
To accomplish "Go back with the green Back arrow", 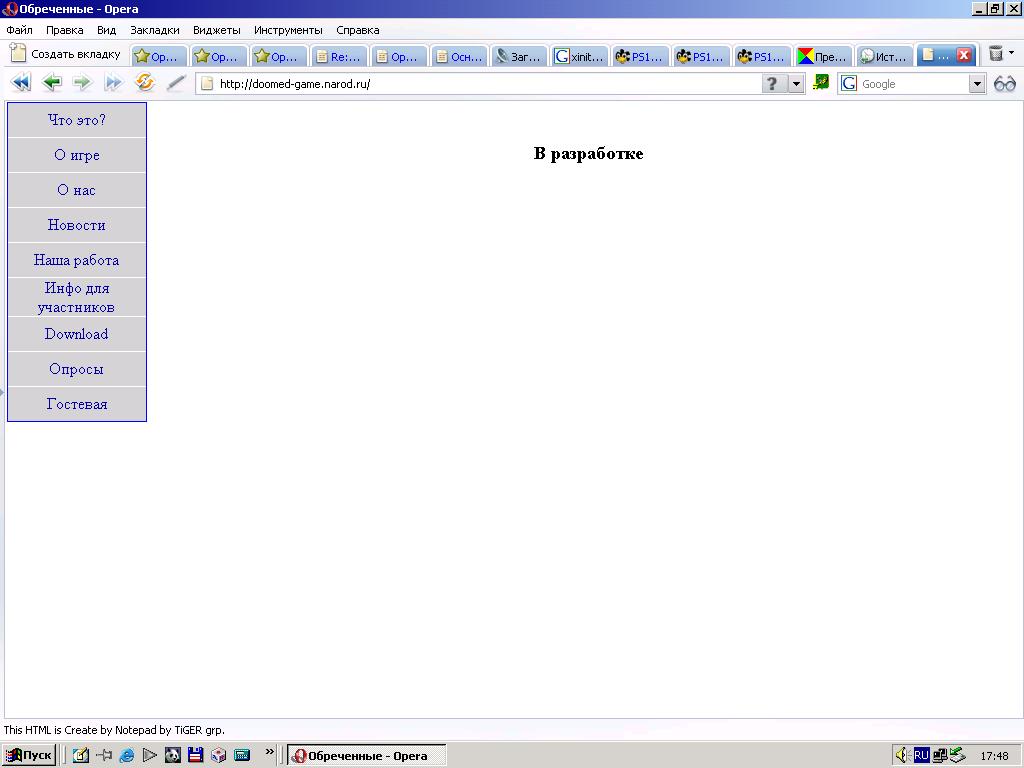I will click(52, 83).
